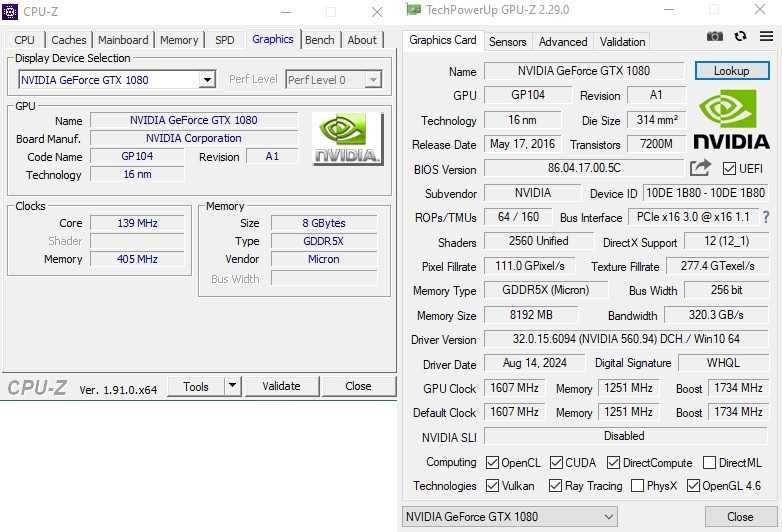Select the Graphics Card tab

pyautogui.click(x=443, y=40)
